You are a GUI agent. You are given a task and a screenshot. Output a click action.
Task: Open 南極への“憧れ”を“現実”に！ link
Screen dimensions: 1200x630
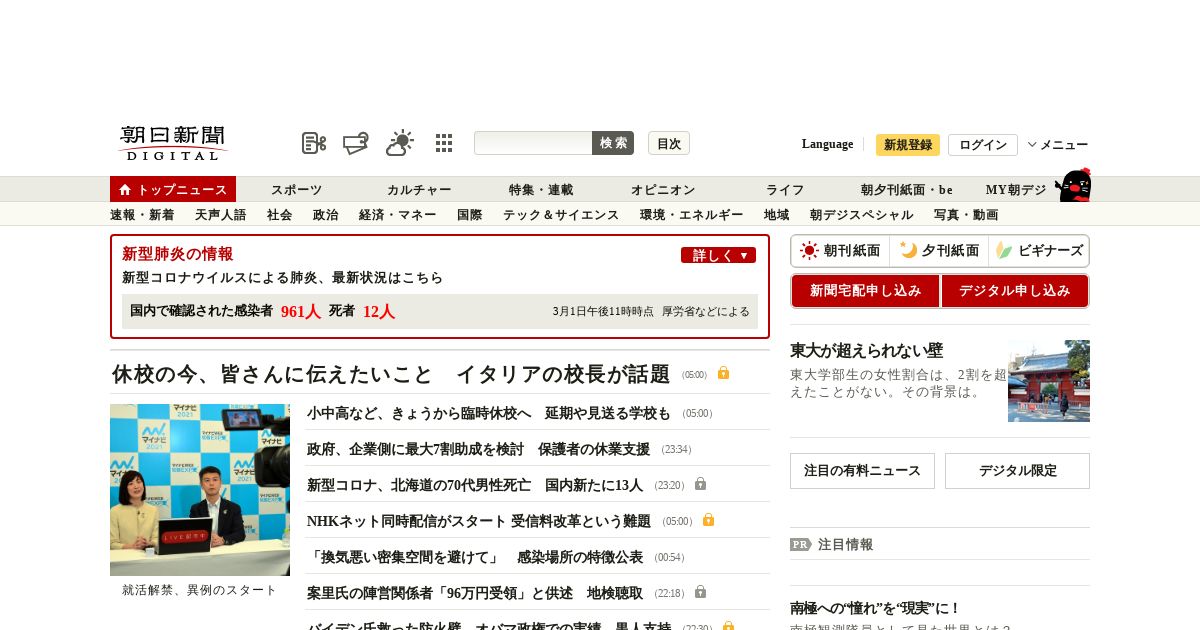[875, 608]
